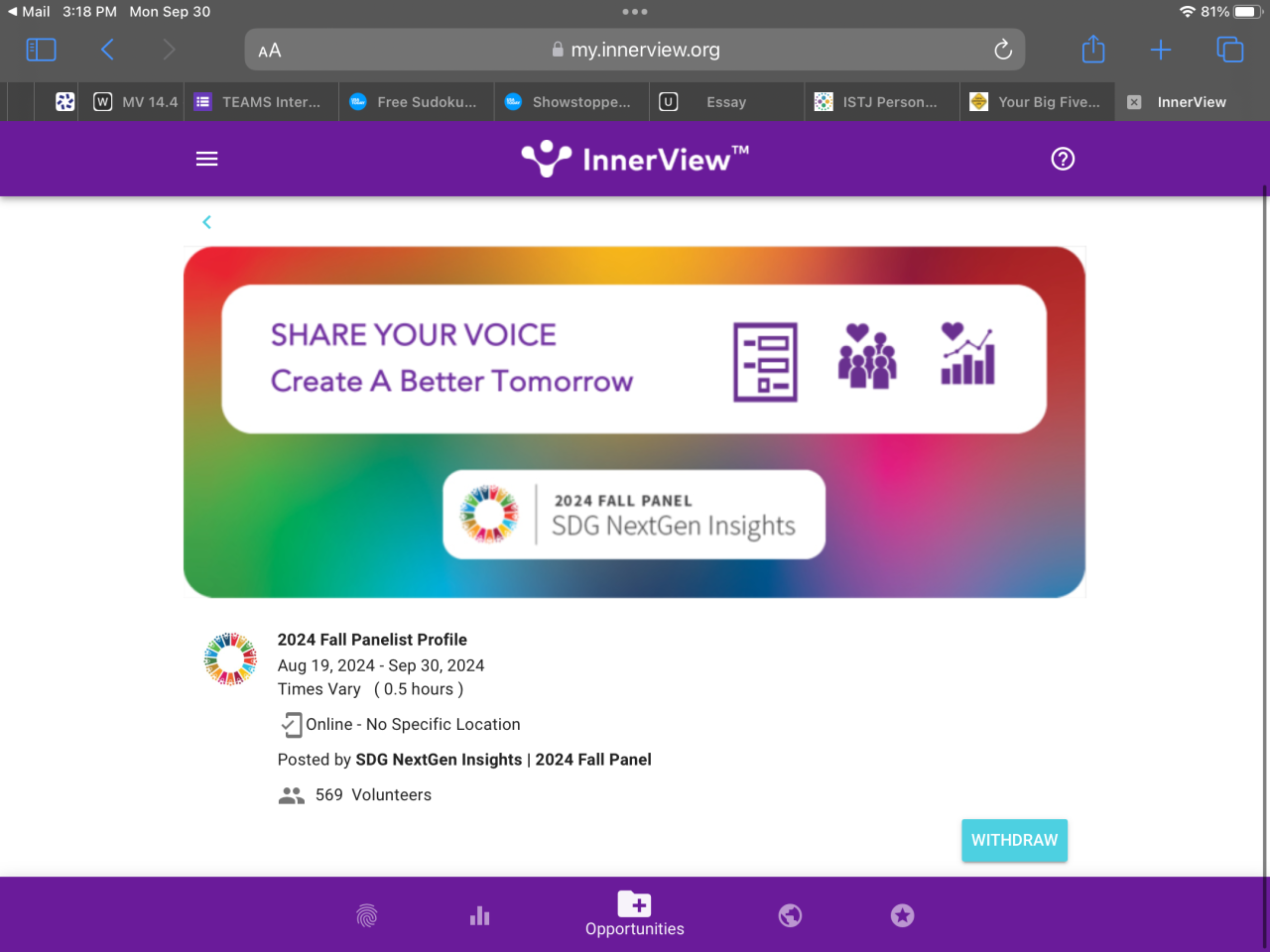Open the help question mark icon
This screenshot has height=952, width=1270.
coord(1063,159)
